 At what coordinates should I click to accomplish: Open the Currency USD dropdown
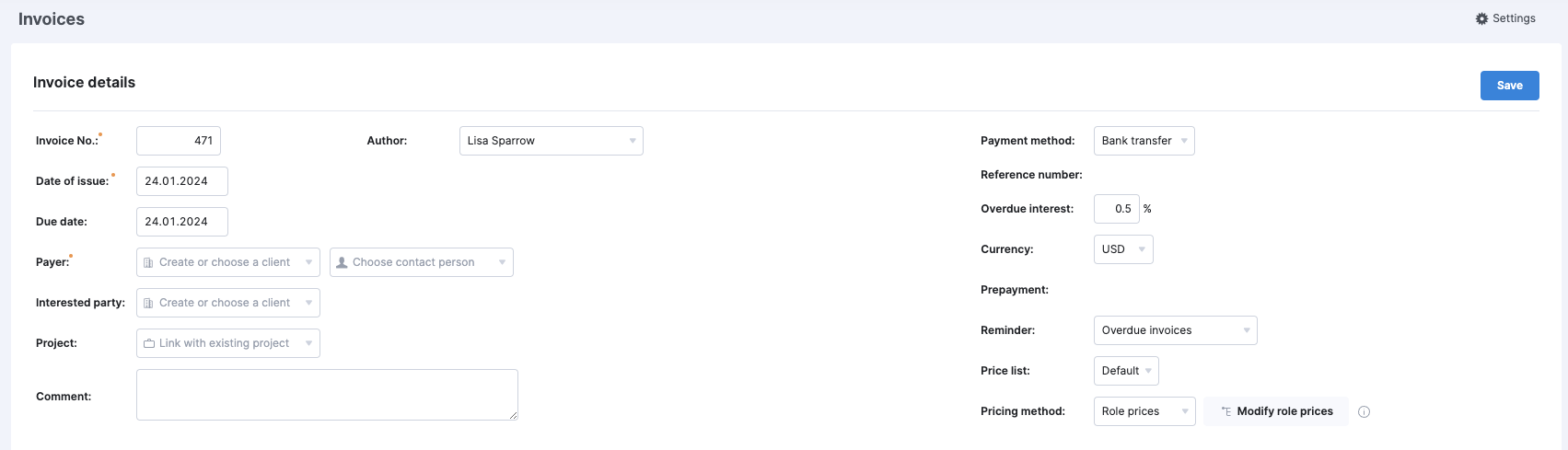(x=1123, y=249)
